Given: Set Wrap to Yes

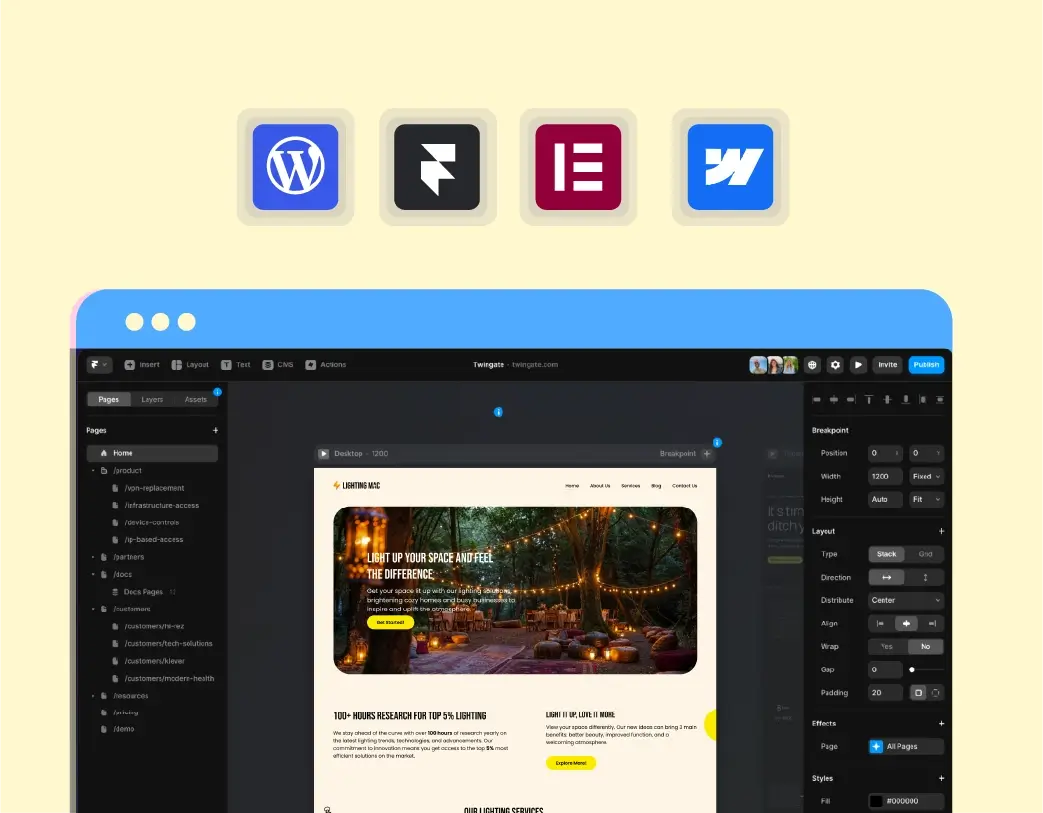Looking at the screenshot, I should [x=887, y=647].
